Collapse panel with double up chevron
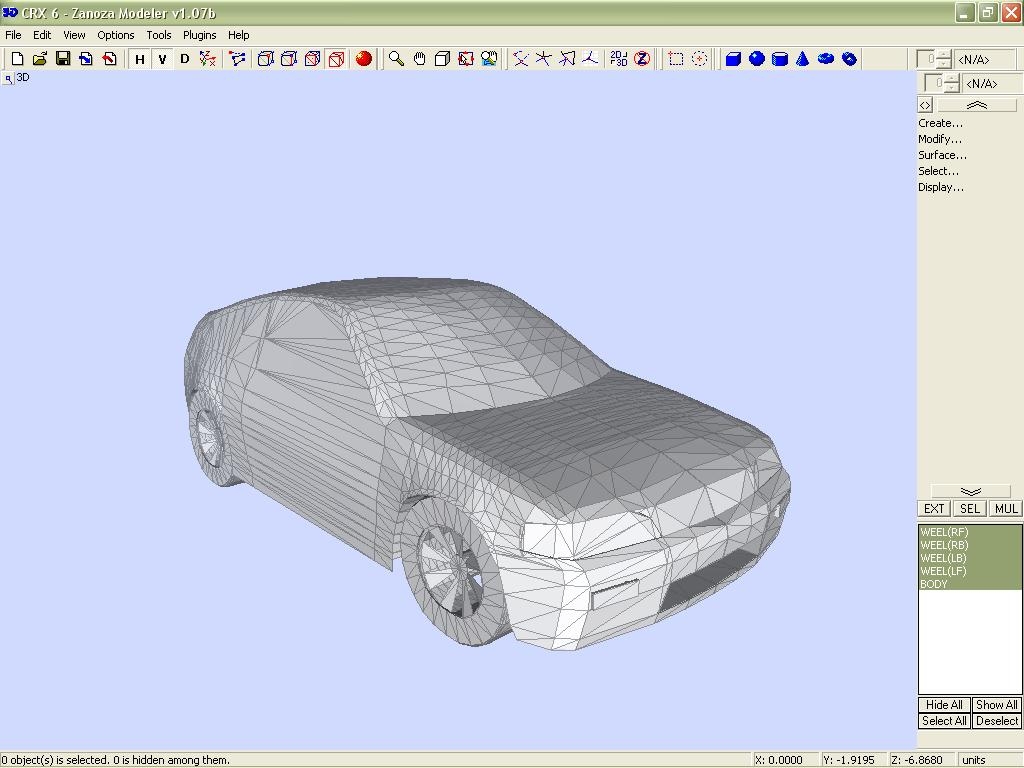1024x768 pixels. [976, 105]
